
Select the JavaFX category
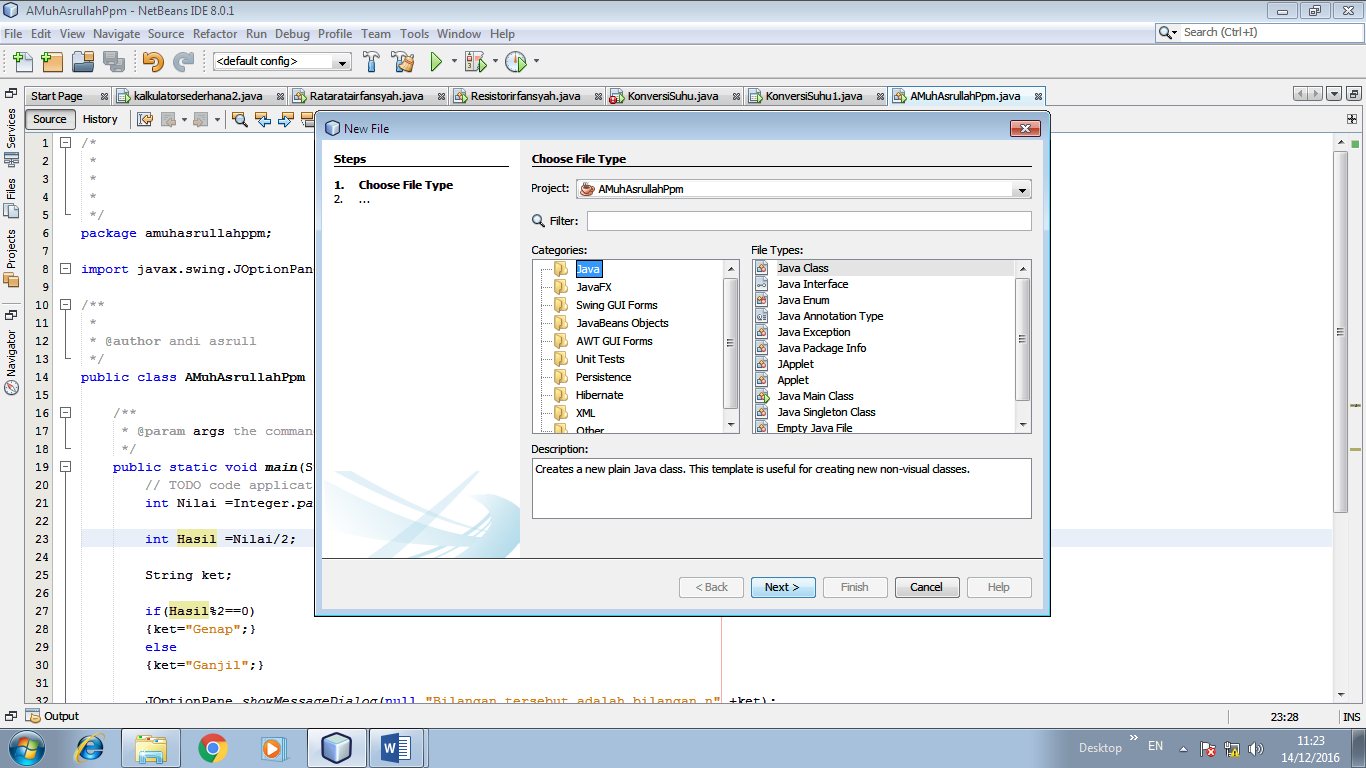coord(593,287)
